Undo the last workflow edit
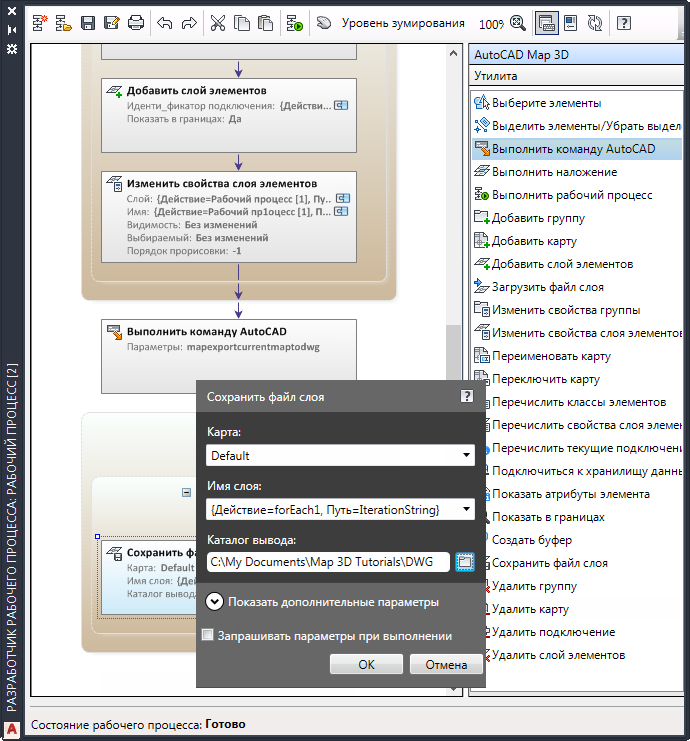 (164, 23)
